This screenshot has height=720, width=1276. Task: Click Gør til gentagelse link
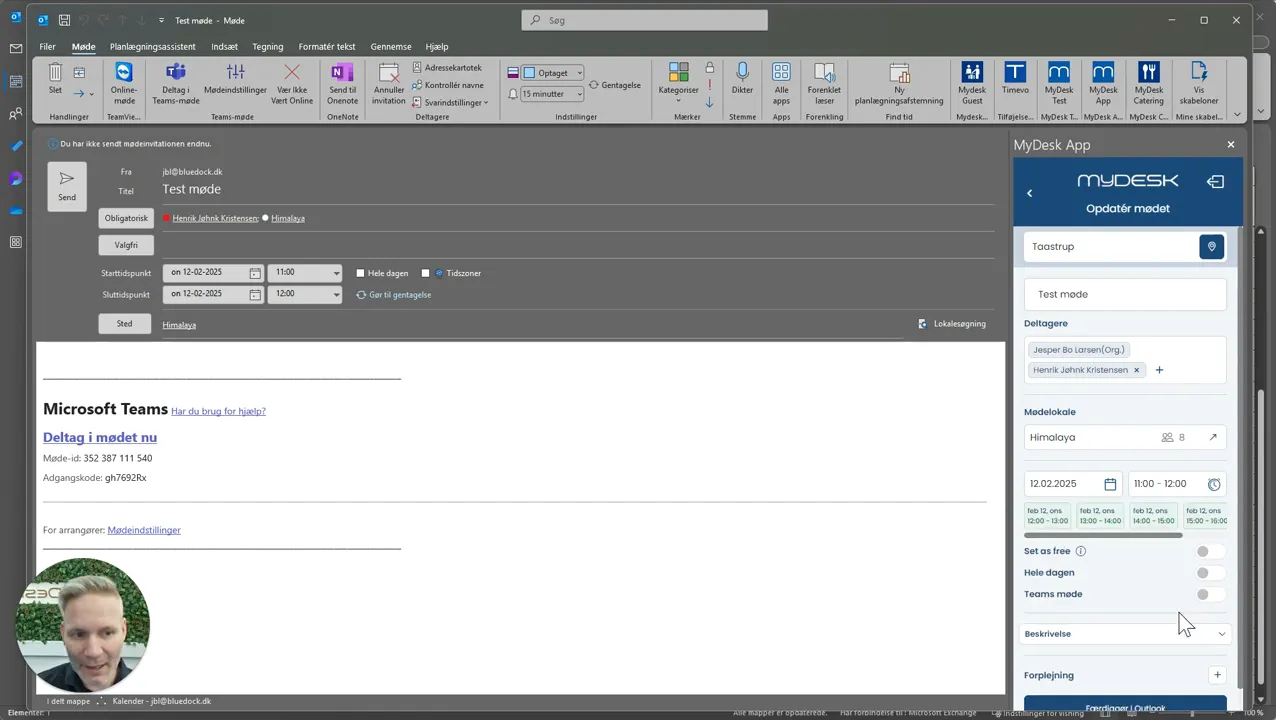point(394,295)
